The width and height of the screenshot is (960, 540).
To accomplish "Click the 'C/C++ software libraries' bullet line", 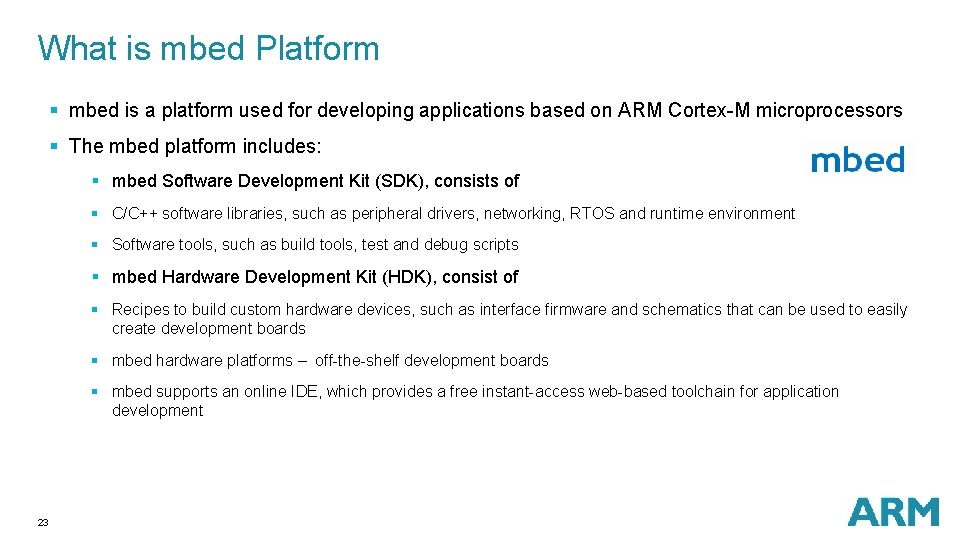I will (x=453, y=214).
